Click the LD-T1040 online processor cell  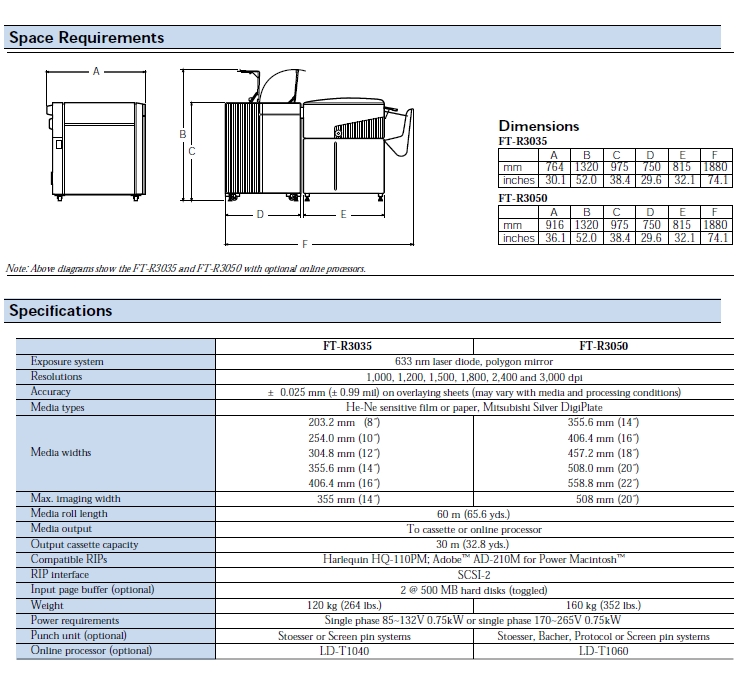click(x=345, y=651)
